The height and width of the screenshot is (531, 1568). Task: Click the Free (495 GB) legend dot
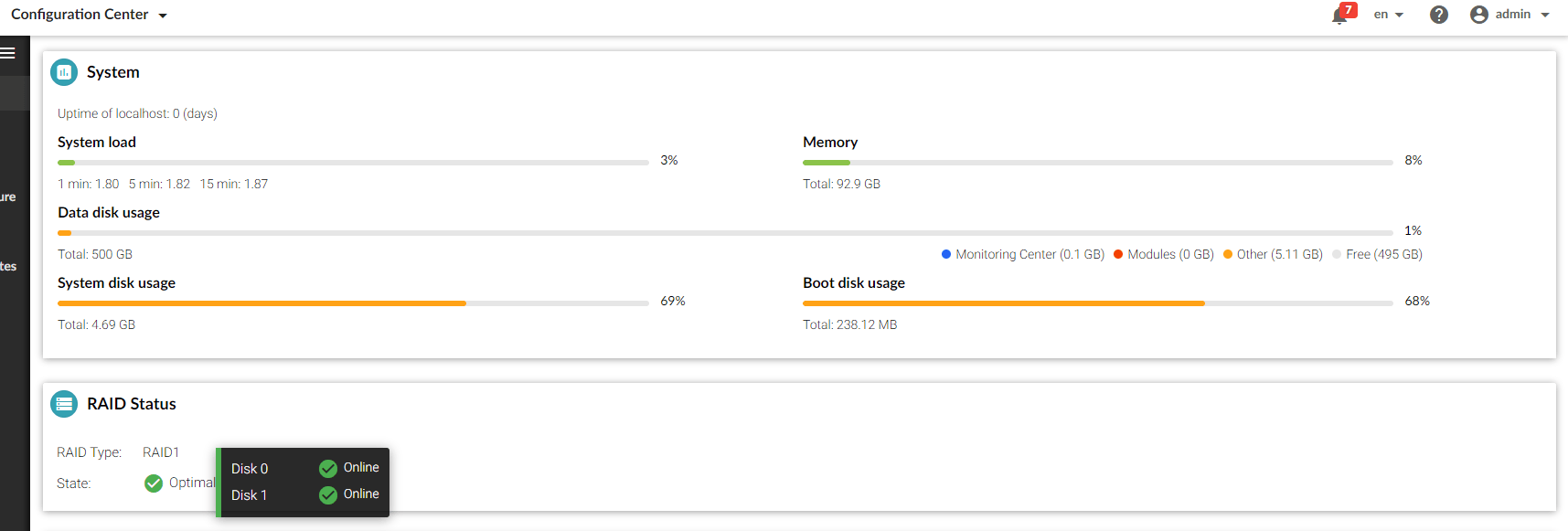click(1338, 254)
